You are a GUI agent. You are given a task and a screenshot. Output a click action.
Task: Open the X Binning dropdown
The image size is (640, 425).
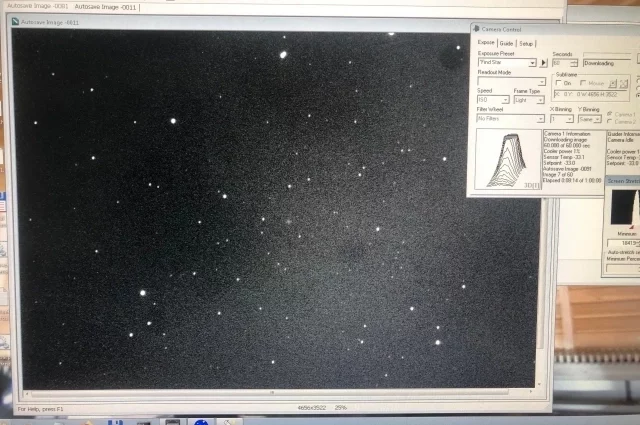coord(569,119)
